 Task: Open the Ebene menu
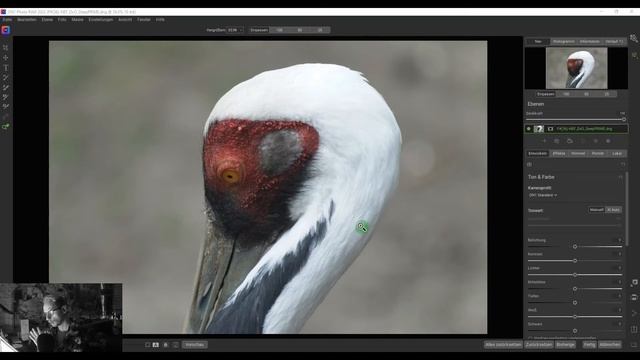click(47, 20)
